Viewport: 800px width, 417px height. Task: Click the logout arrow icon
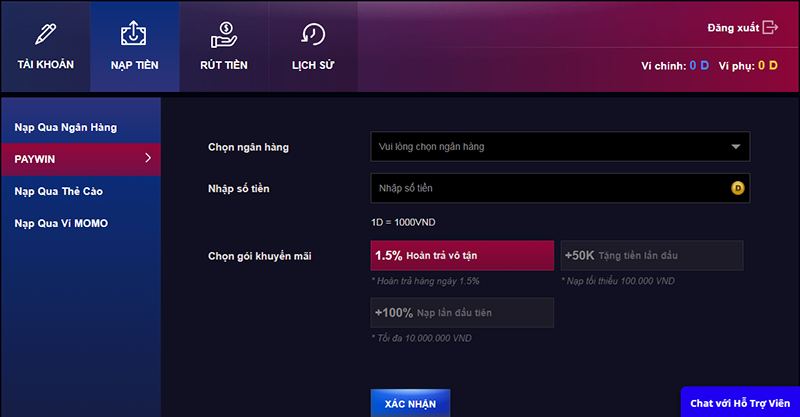pos(770,28)
